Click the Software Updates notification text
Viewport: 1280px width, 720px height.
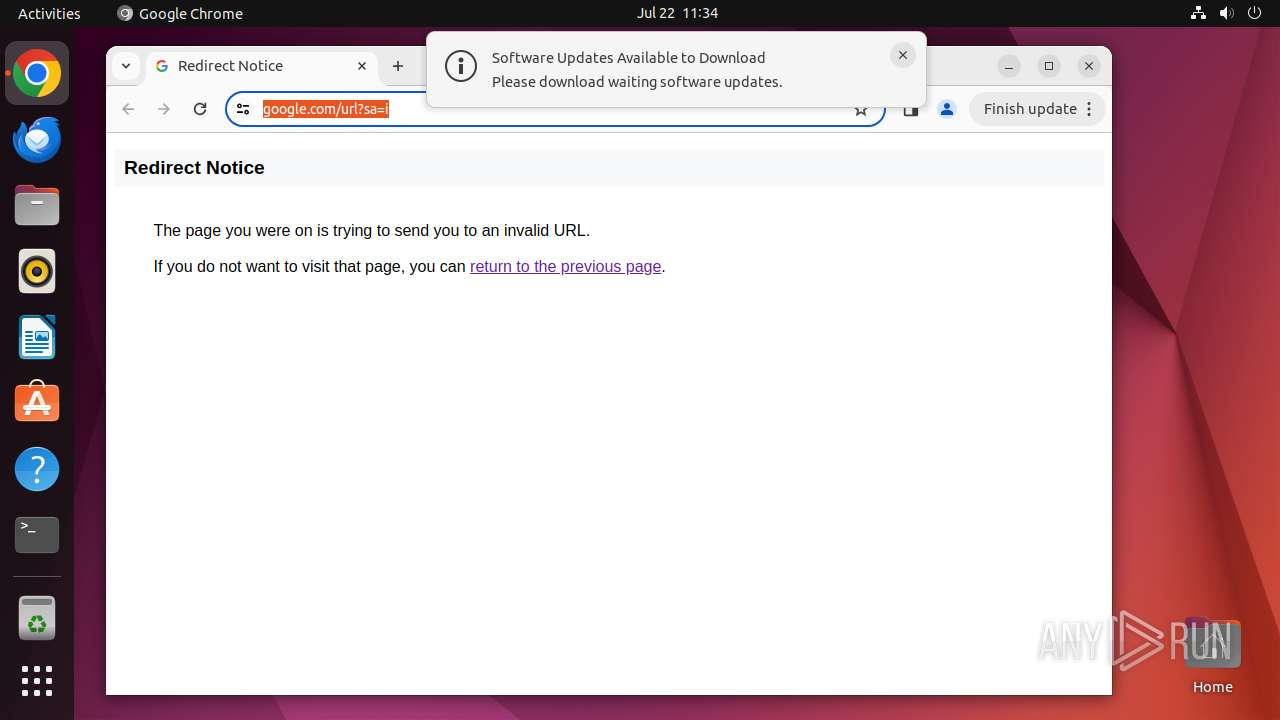(637, 70)
